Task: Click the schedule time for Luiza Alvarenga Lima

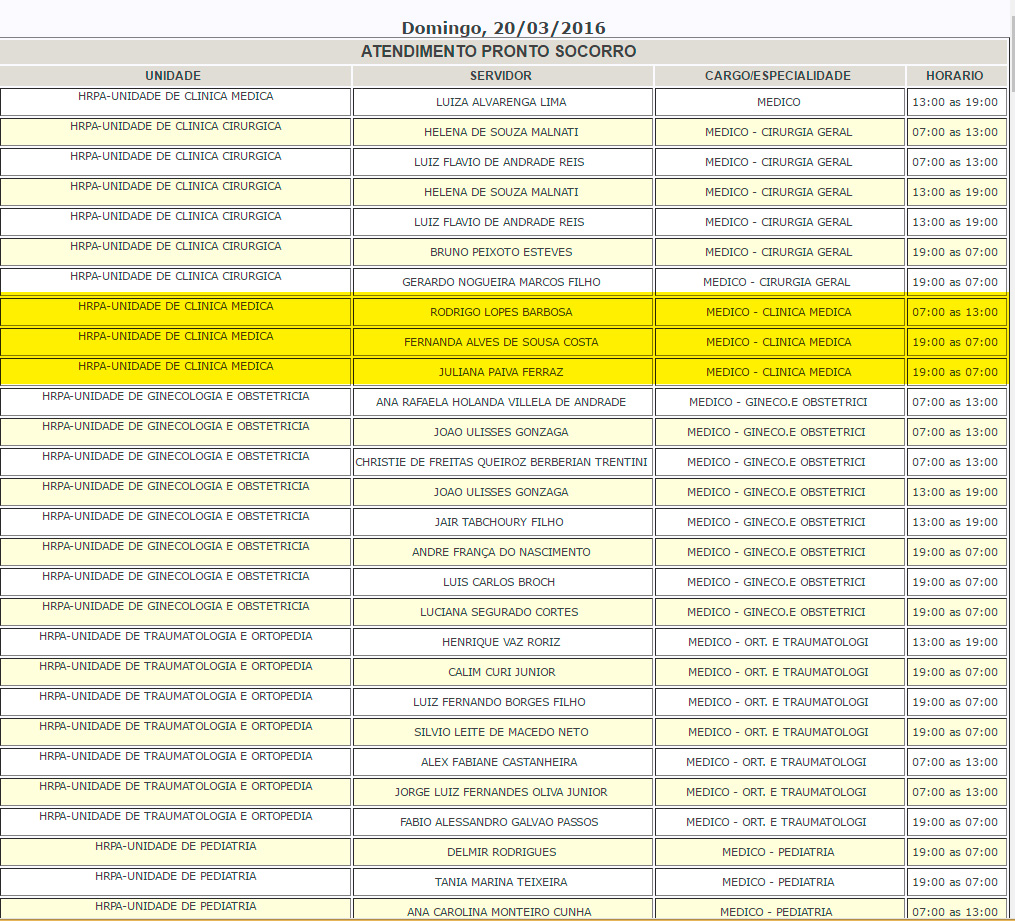Action: pyautogui.click(x=954, y=102)
